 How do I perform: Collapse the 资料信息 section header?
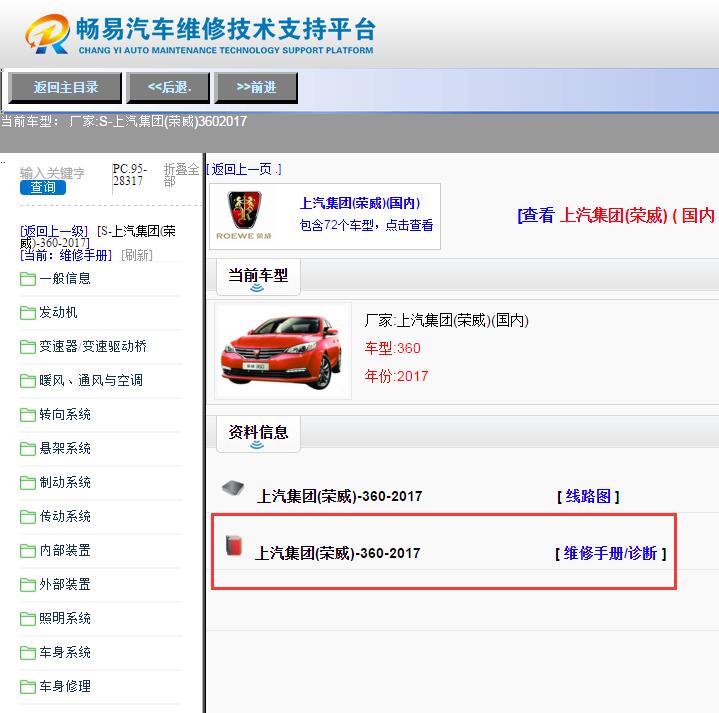[x=258, y=434]
